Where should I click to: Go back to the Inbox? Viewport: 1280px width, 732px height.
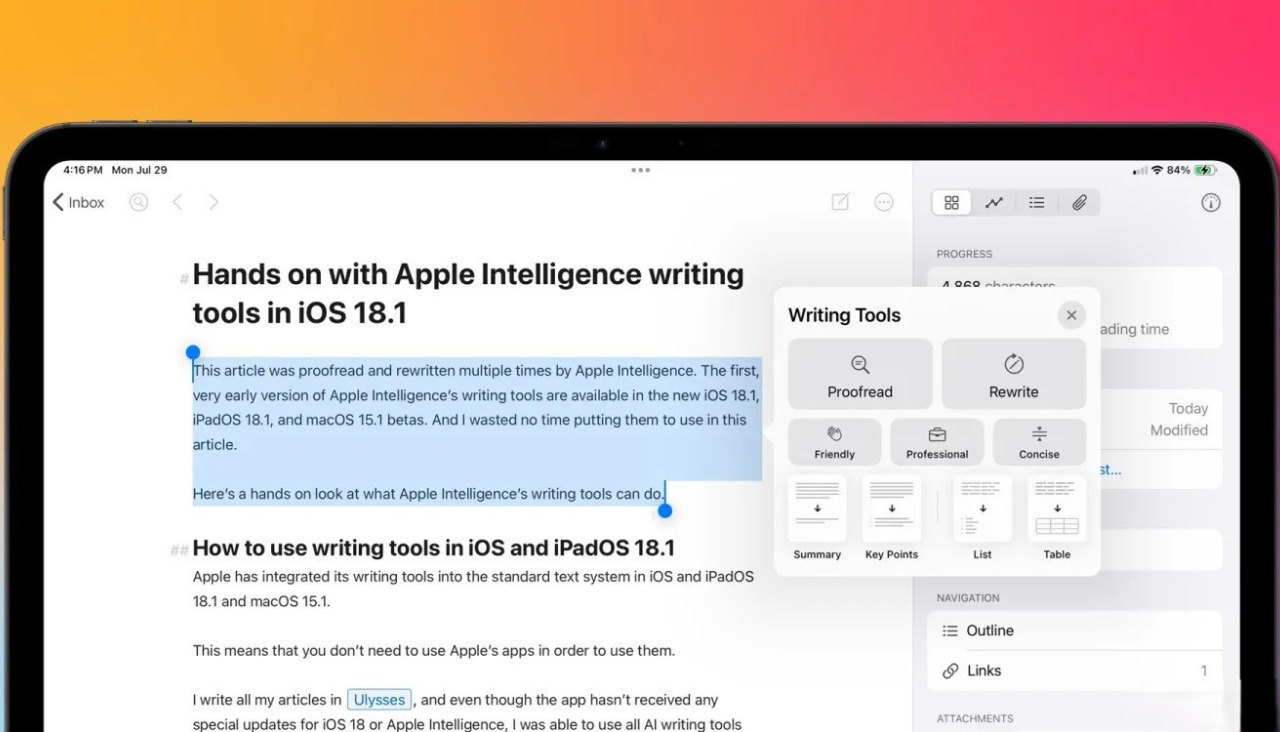[79, 202]
